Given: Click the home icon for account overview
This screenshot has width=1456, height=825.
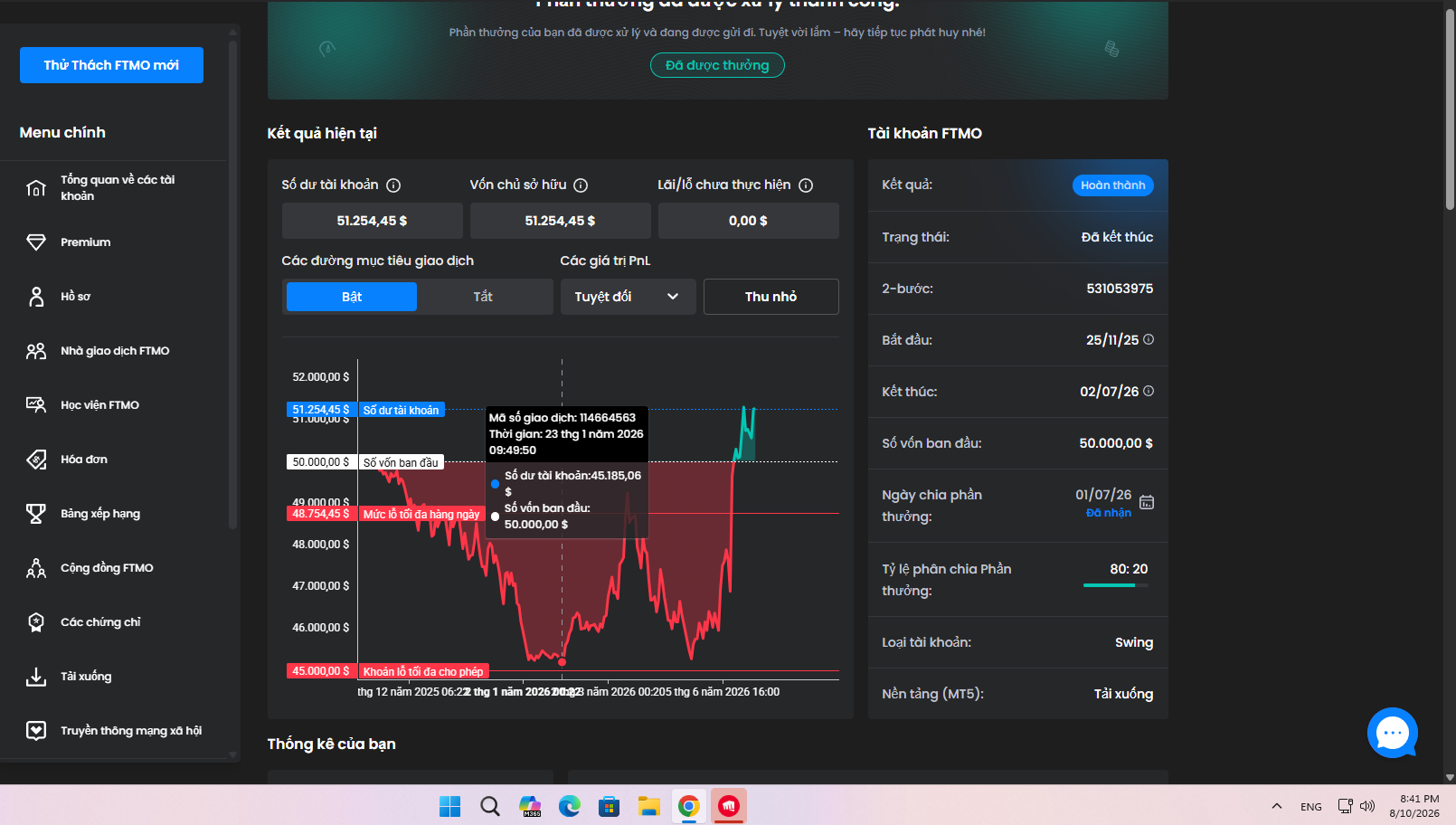Looking at the screenshot, I should pos(36,188).
